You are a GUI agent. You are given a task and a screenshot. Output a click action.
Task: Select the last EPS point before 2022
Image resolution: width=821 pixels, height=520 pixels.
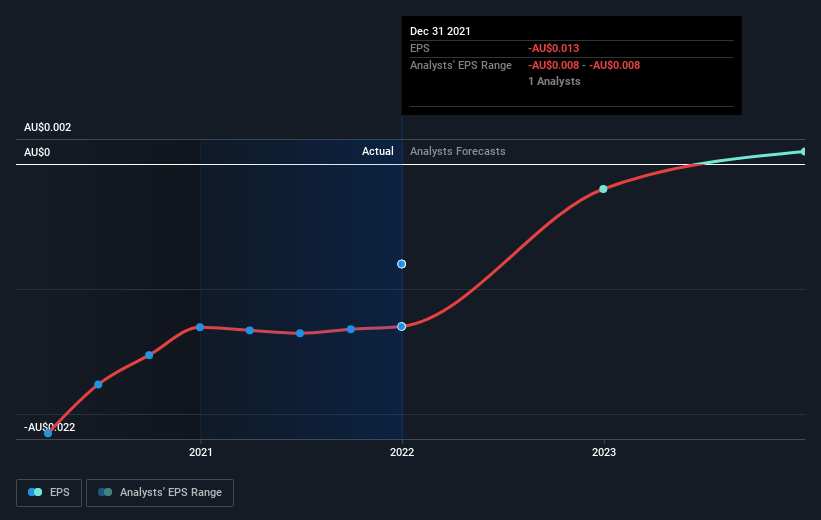tap(351, 329)
